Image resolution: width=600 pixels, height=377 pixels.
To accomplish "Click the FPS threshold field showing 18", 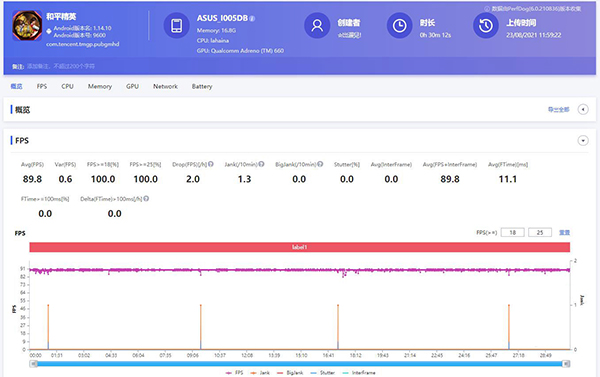I will click(x=512, y=232).
